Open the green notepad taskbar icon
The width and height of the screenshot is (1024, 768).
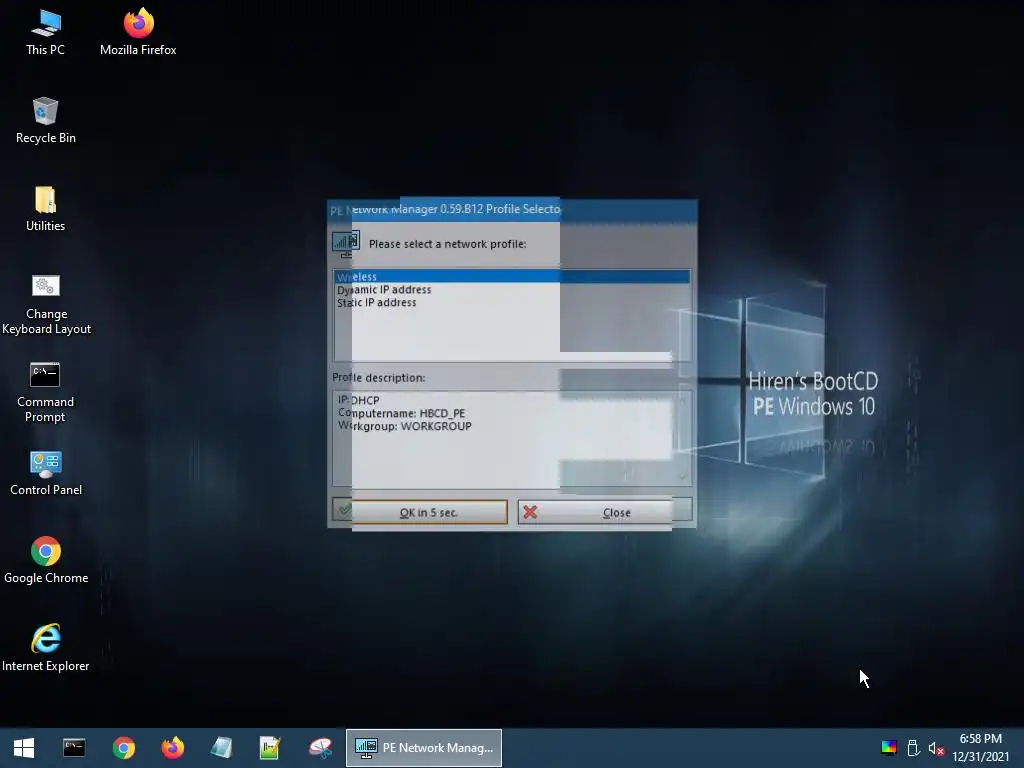coord(270,748)
